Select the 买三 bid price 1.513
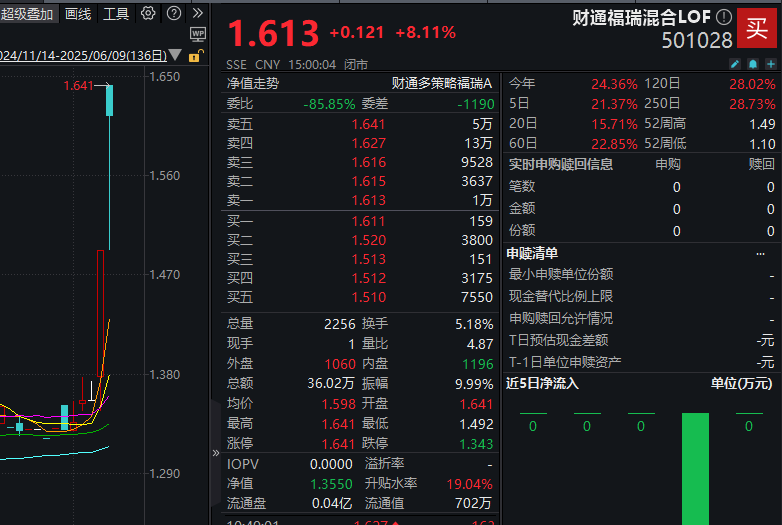Image resolution: width=782 pixels, height=525 pixels. pyautogui.click(x=368, y=259)
